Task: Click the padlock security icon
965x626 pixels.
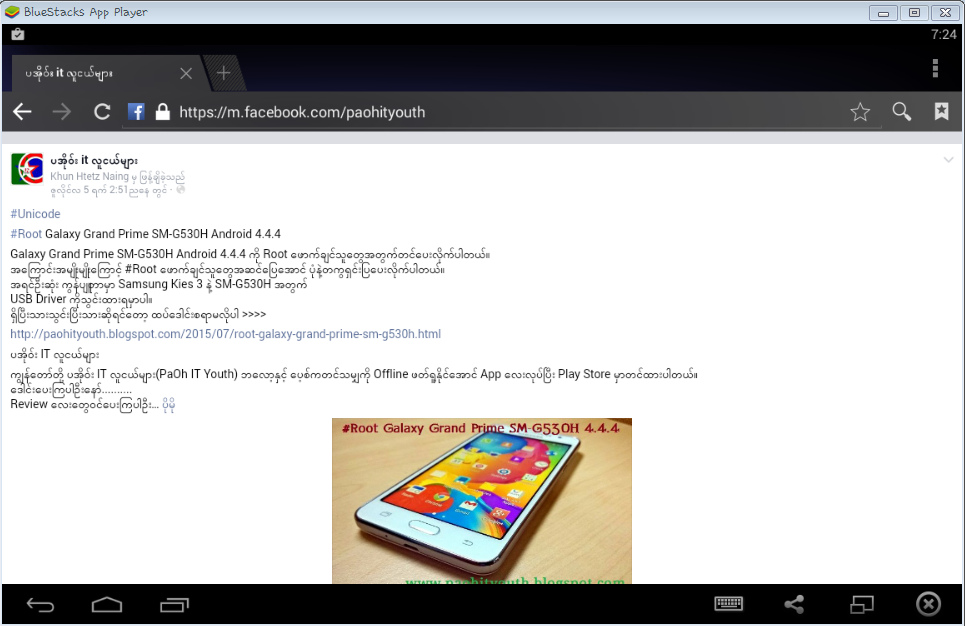Action: (x=162, y=111)
